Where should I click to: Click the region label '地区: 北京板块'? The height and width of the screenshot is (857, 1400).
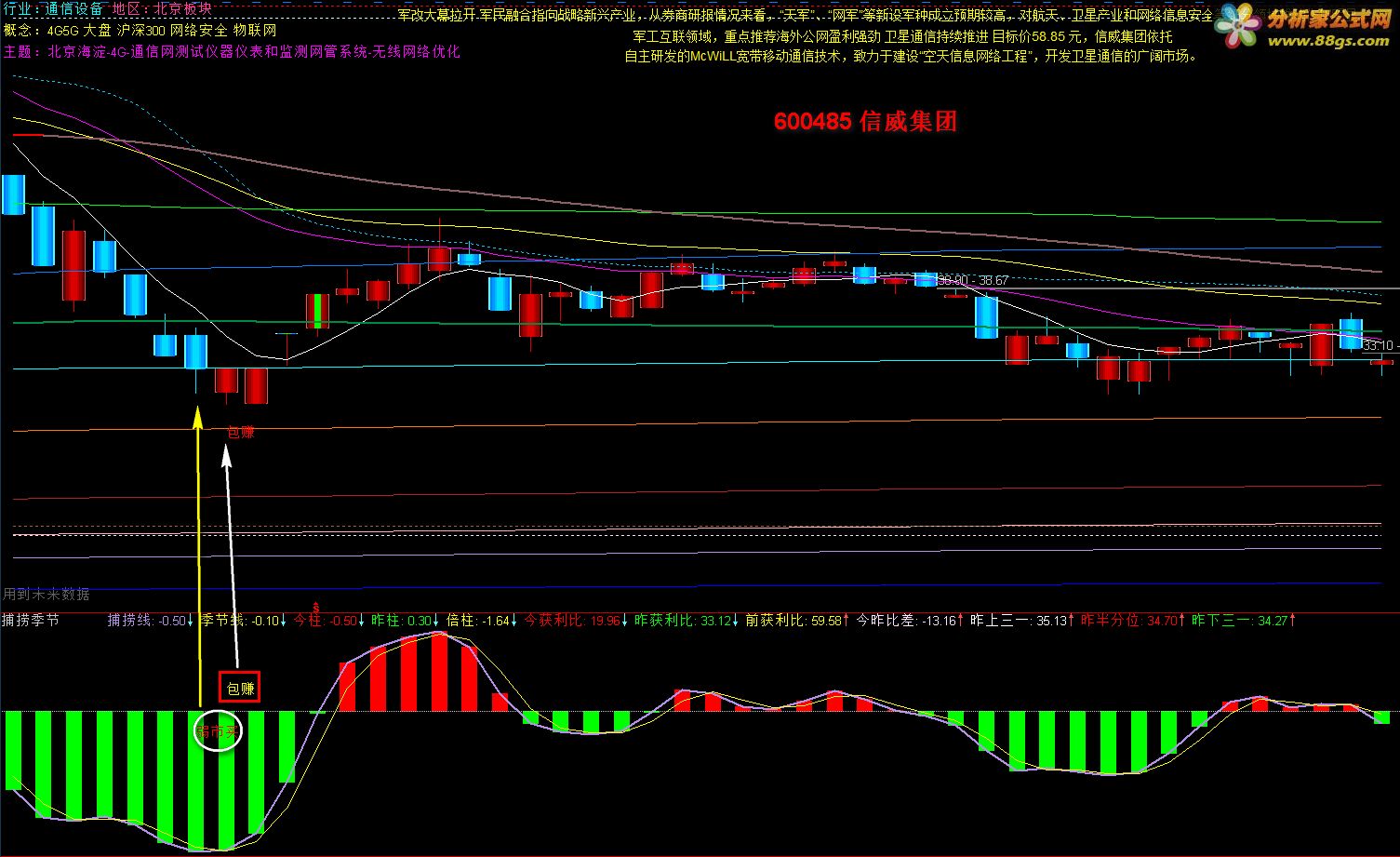162,9
